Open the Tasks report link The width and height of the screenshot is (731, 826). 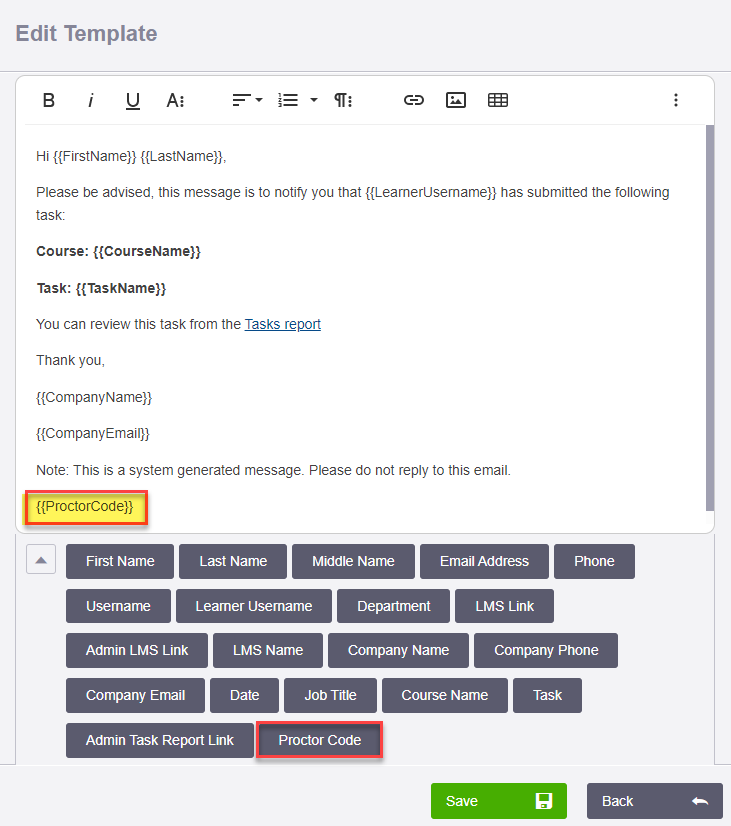pyautogui.click(x=283, y=324)
